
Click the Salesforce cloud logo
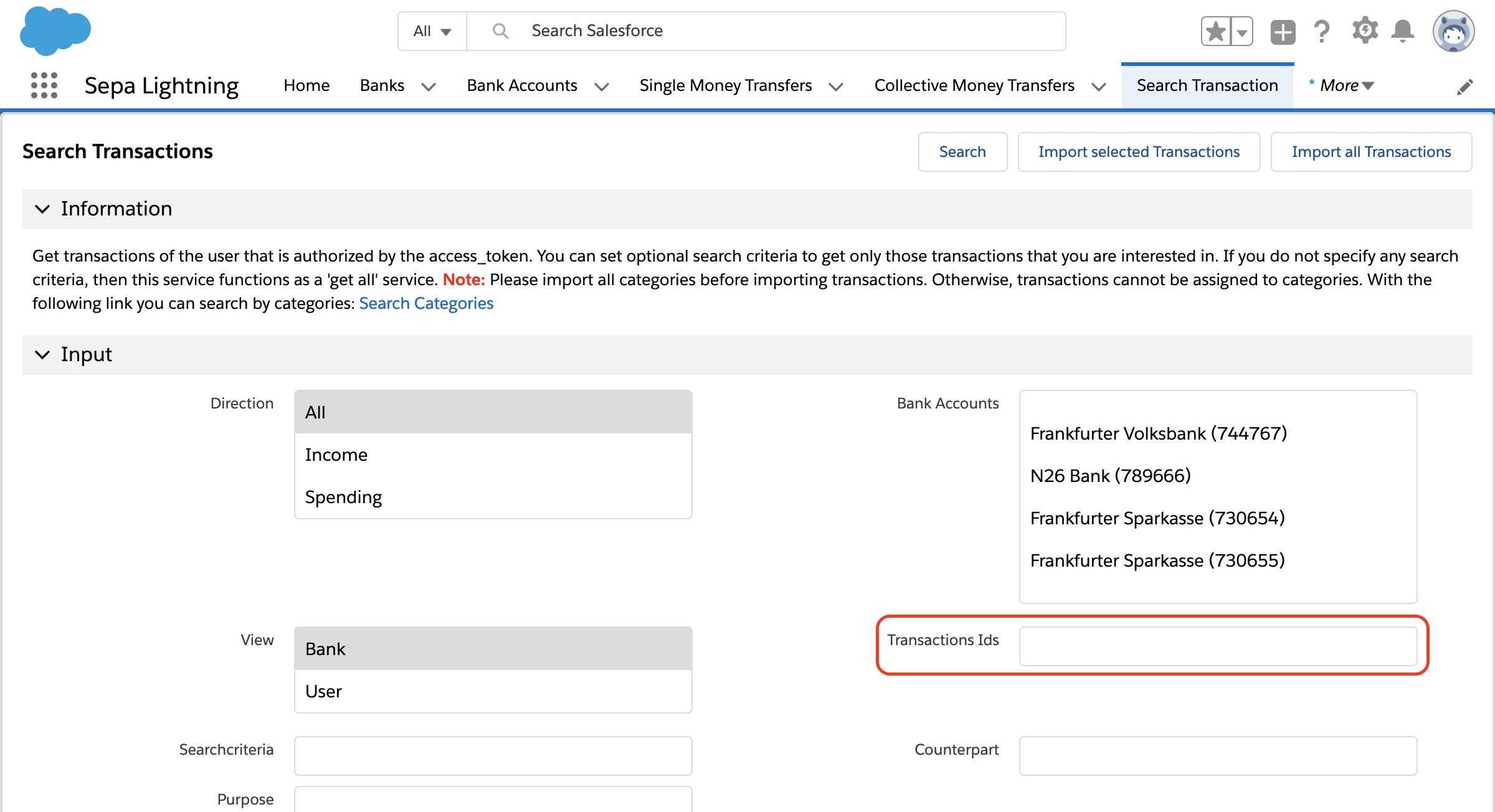click(x=55, y=31)
